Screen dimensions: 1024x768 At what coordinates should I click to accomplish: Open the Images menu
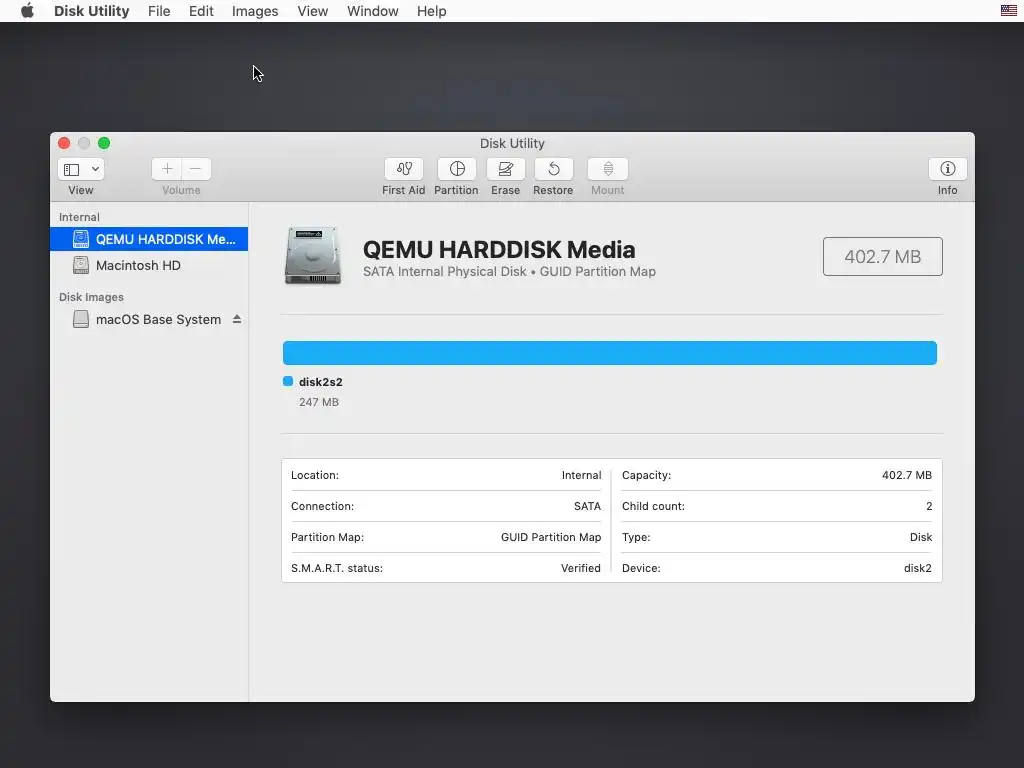click(x=255, y=11)
